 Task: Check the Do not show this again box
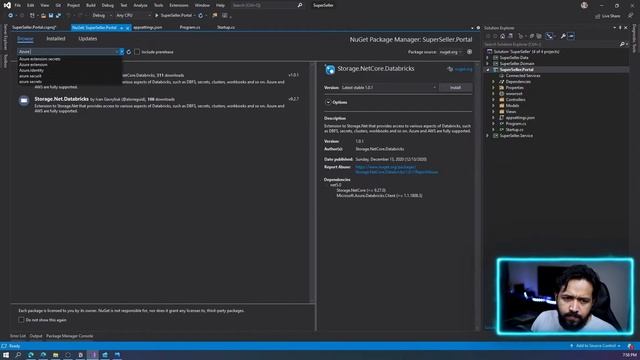[21, 320]
